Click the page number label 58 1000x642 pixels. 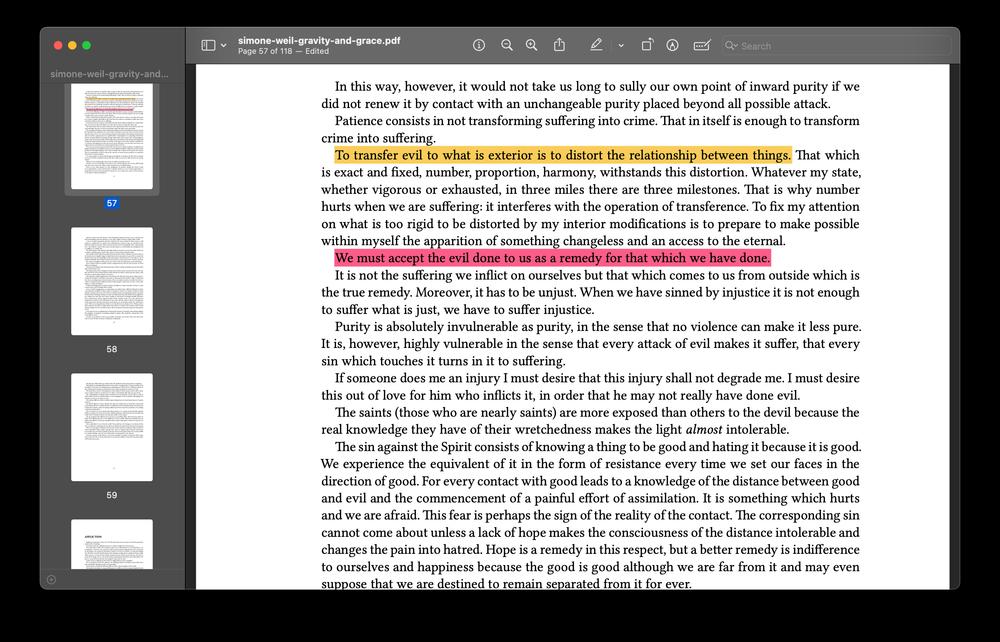click(112, 349)
